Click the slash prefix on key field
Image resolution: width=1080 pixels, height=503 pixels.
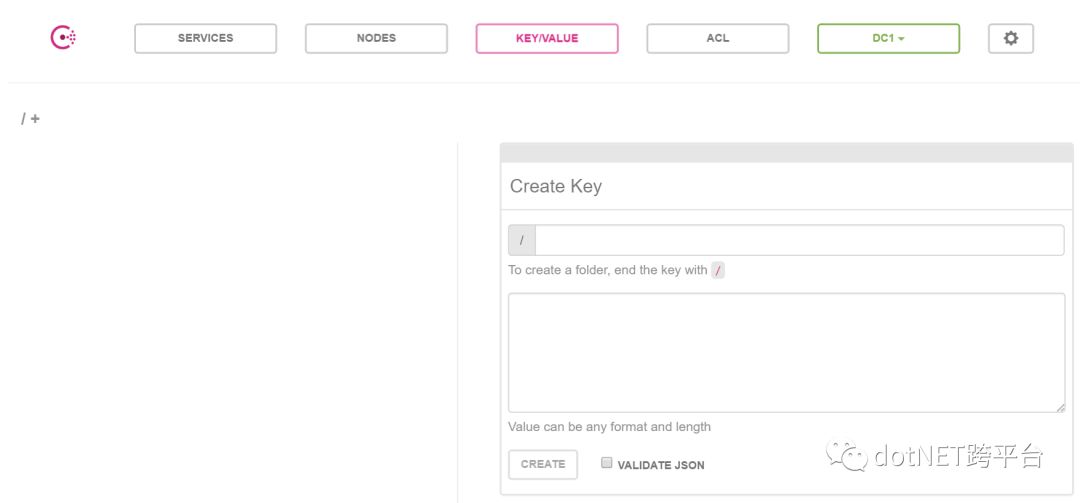tap(522, 241)
